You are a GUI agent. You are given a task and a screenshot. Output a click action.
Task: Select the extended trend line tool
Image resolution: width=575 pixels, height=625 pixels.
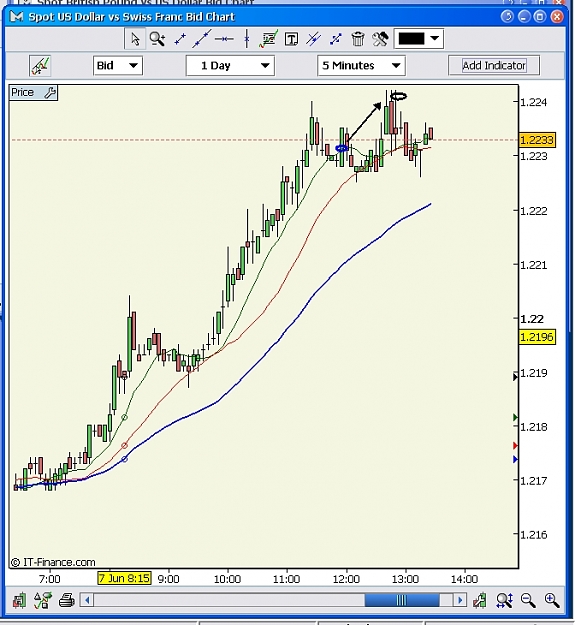pos(201,39)
